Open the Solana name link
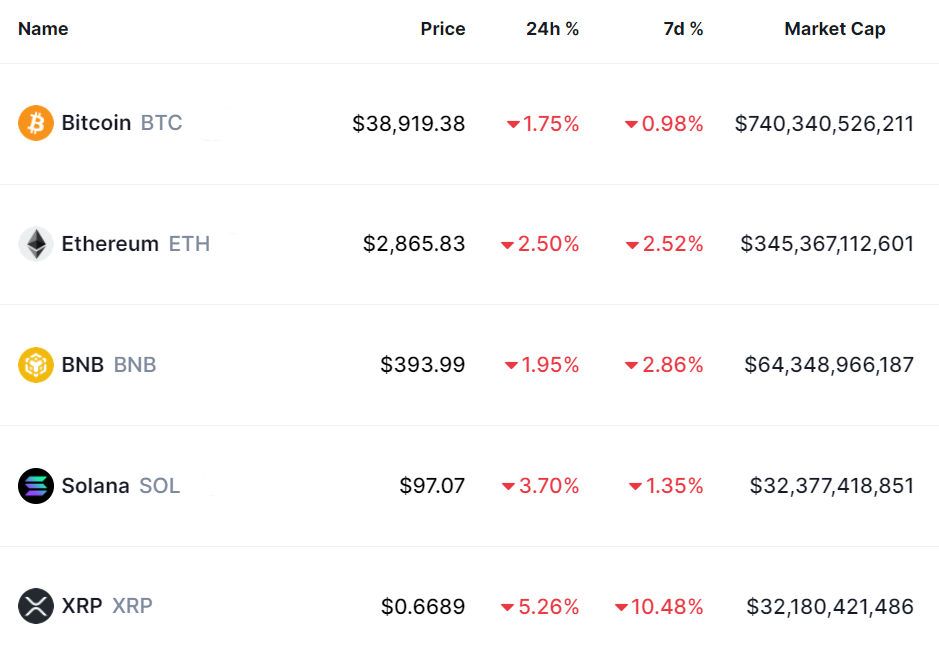 tap(95, 486)
